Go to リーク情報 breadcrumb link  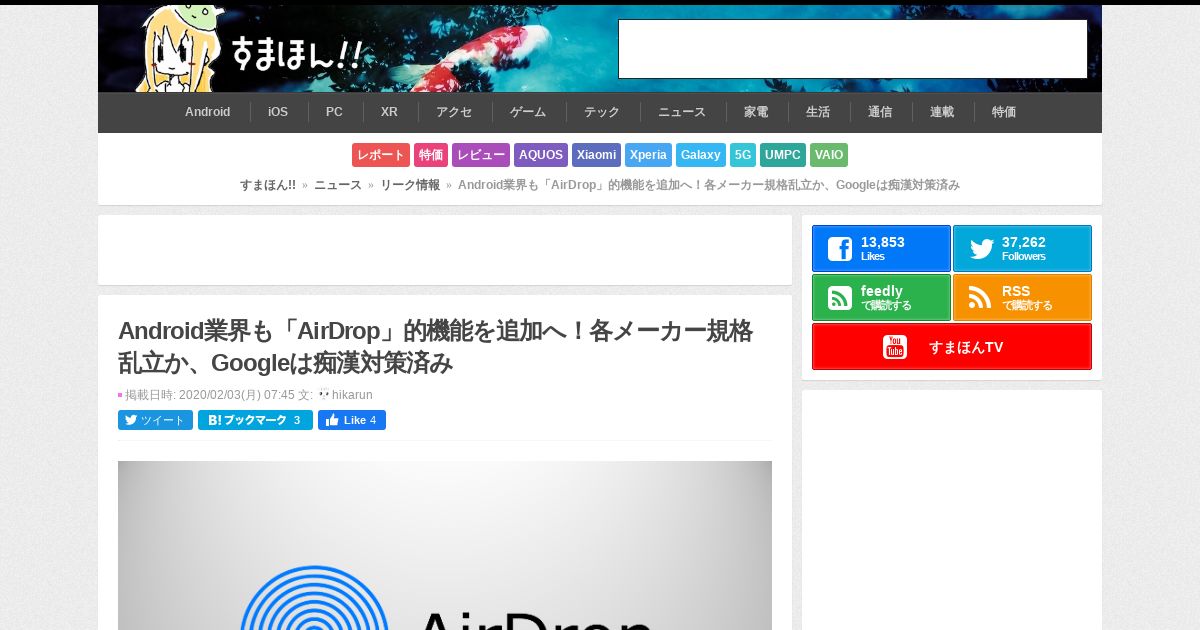(410, 185)
